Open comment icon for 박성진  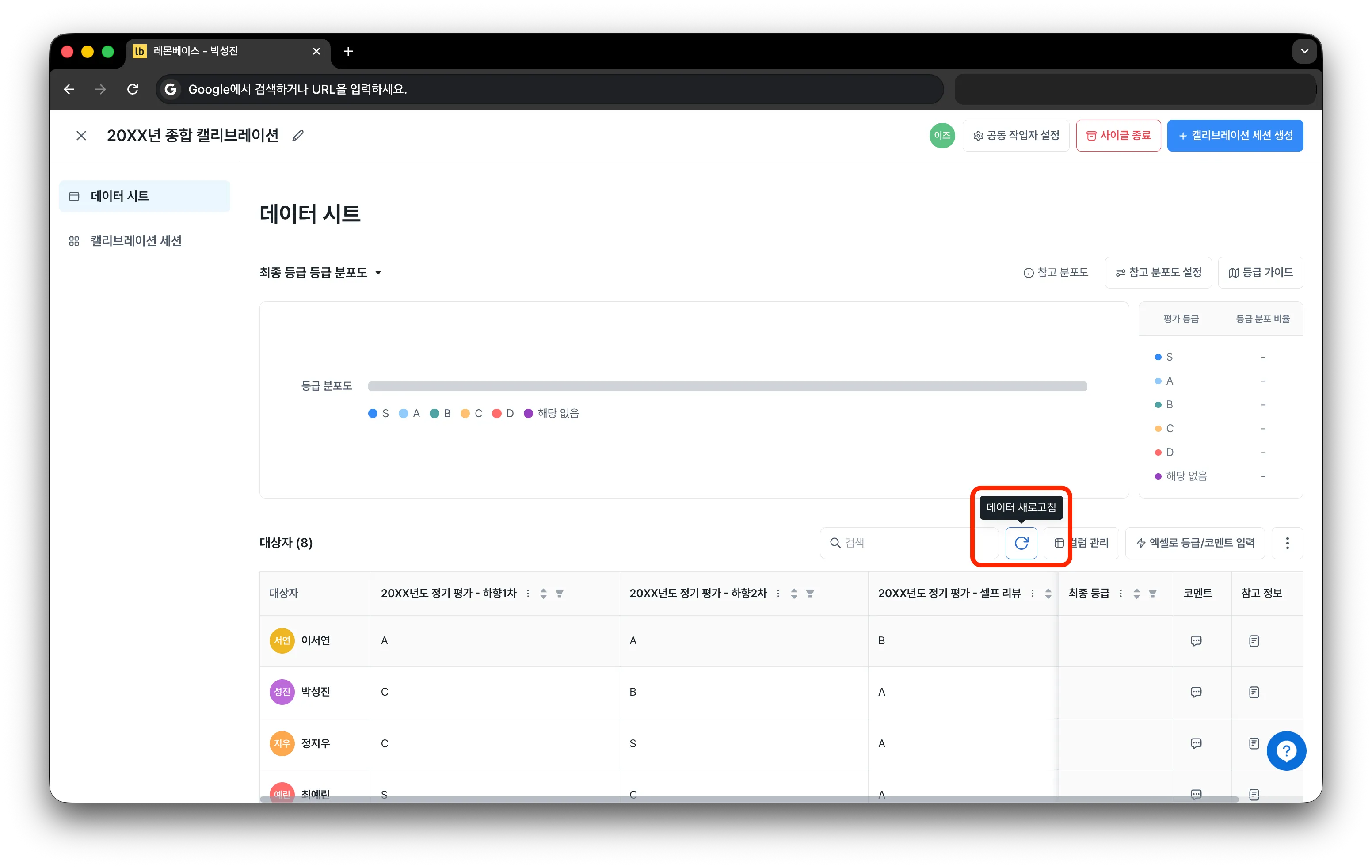click(1196, 692)
